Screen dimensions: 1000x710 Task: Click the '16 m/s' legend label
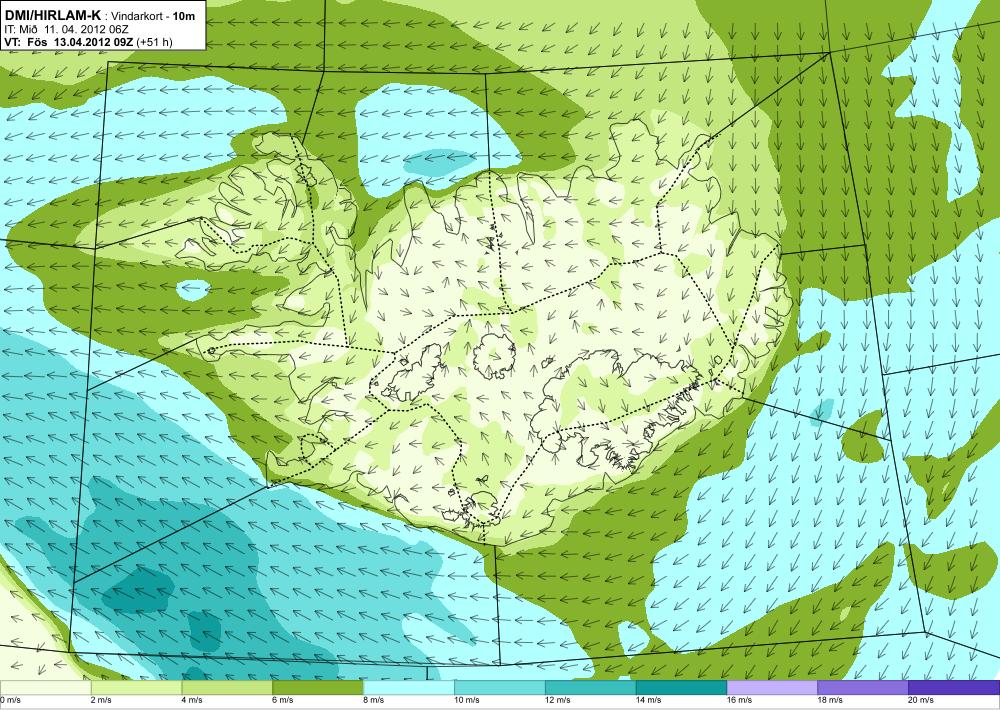point(740,700)
